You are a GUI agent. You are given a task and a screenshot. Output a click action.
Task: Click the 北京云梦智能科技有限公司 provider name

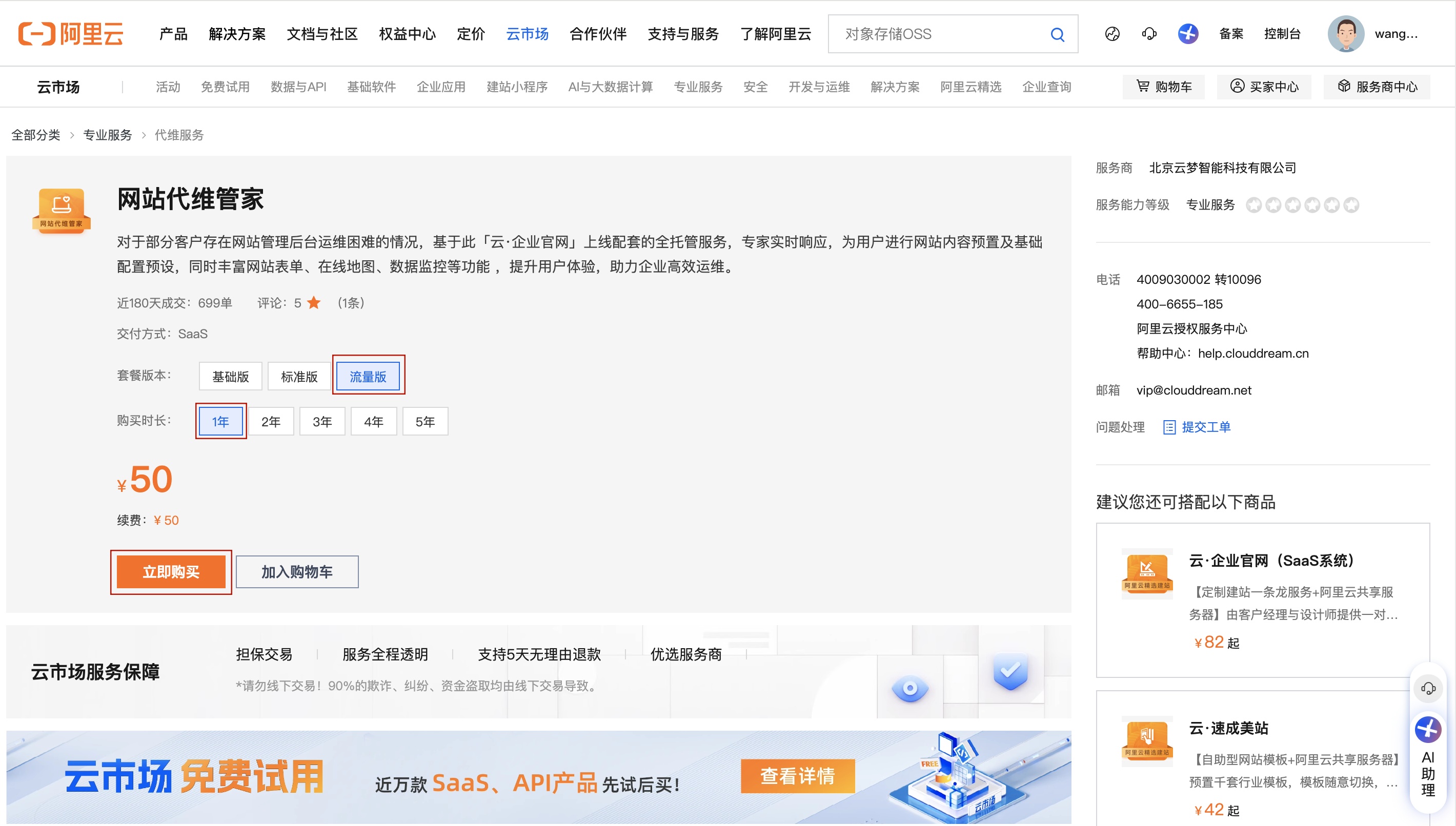[1222, 168]
